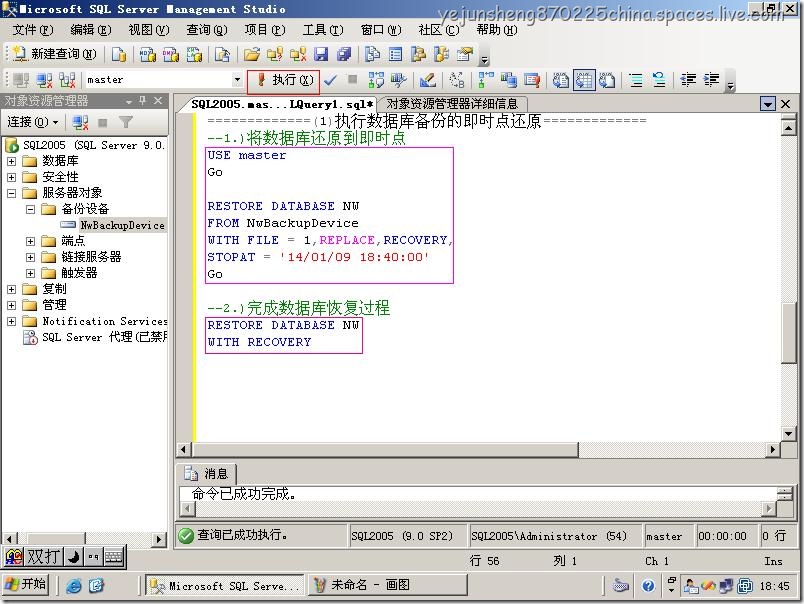This screenshot has width=804, height=604.
Task: Click the 开始 Start button
Action: point(26,585)
